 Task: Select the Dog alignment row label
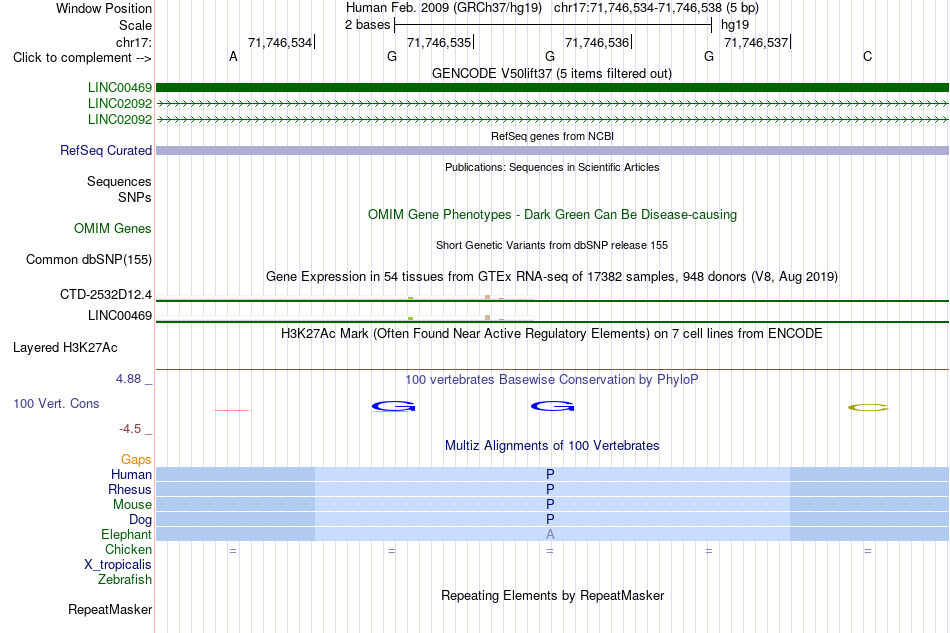pyautogui.click(x=140, y=520)
